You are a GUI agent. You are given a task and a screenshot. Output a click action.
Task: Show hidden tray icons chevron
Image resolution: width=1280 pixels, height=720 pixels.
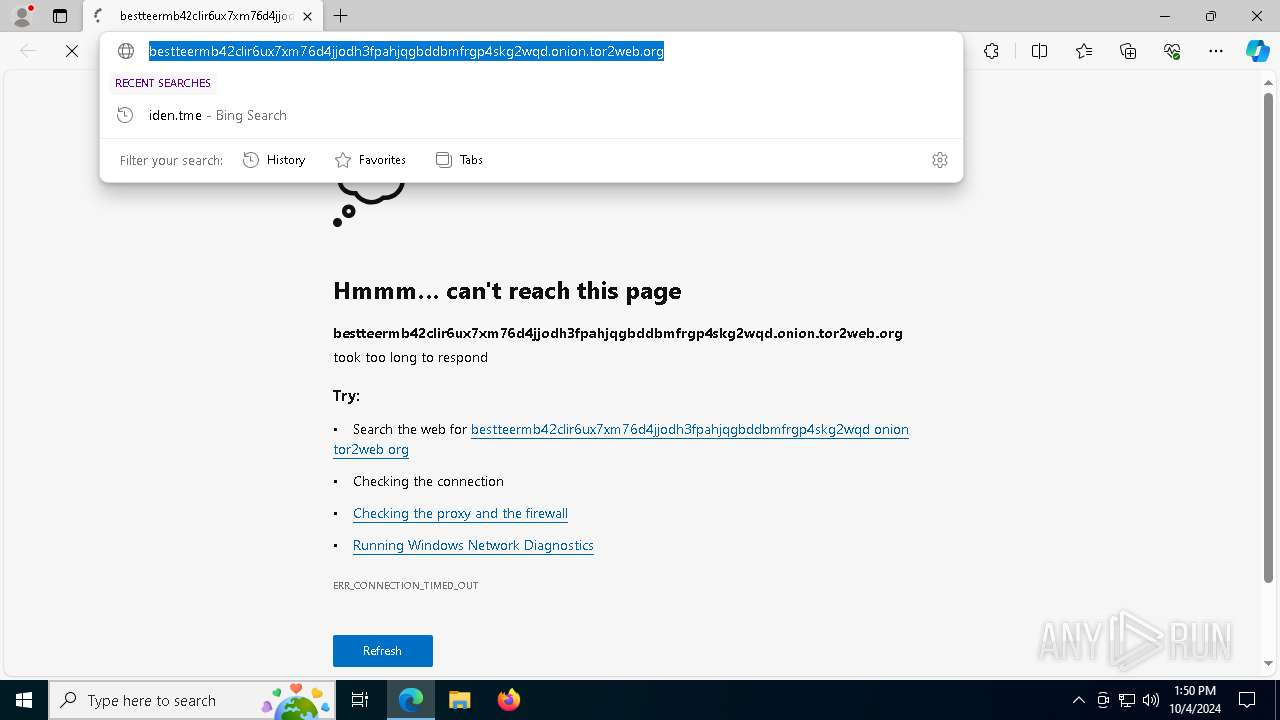coord(1078,700)
